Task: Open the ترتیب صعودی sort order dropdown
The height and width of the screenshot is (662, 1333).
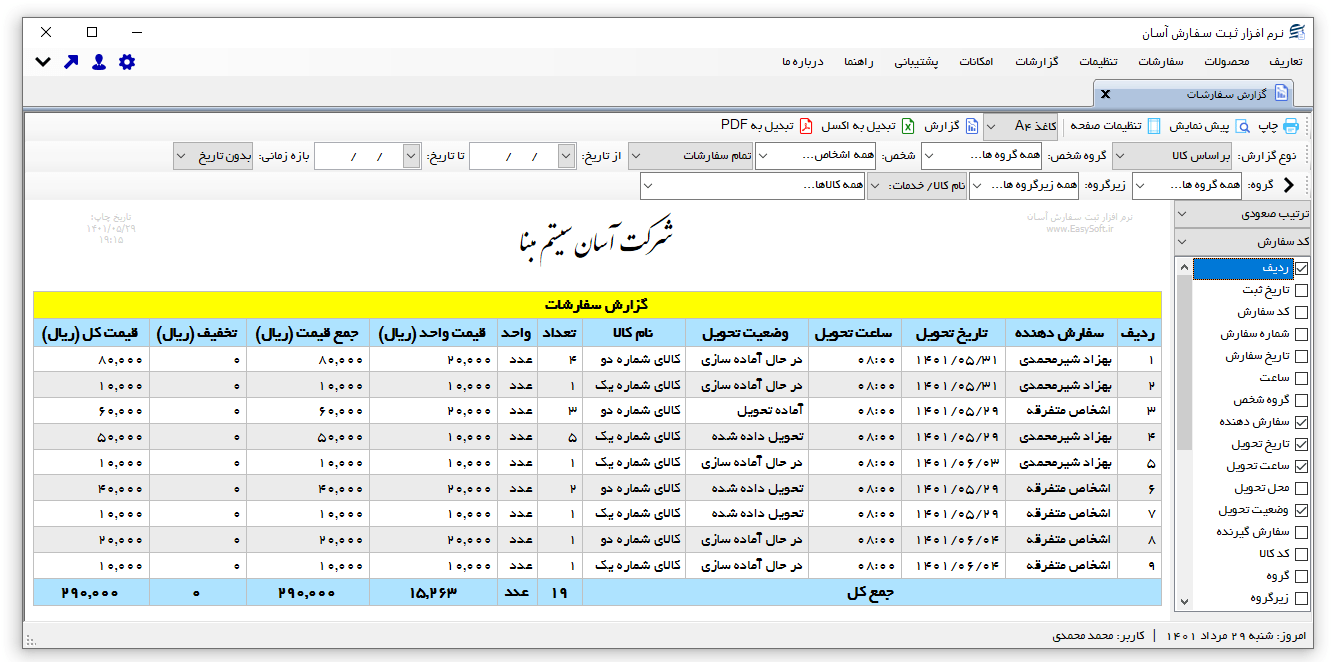Action: tap(1244, 215)
